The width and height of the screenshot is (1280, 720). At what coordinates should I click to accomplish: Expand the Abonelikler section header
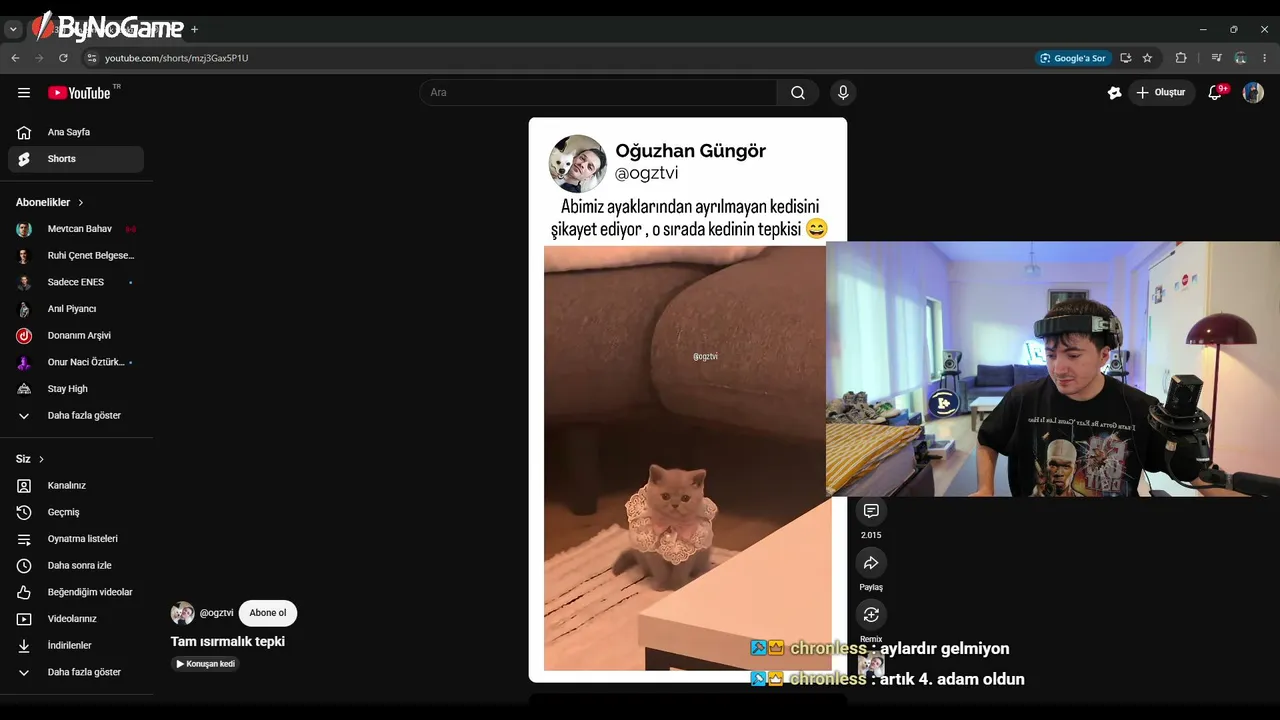coord(50,202)
